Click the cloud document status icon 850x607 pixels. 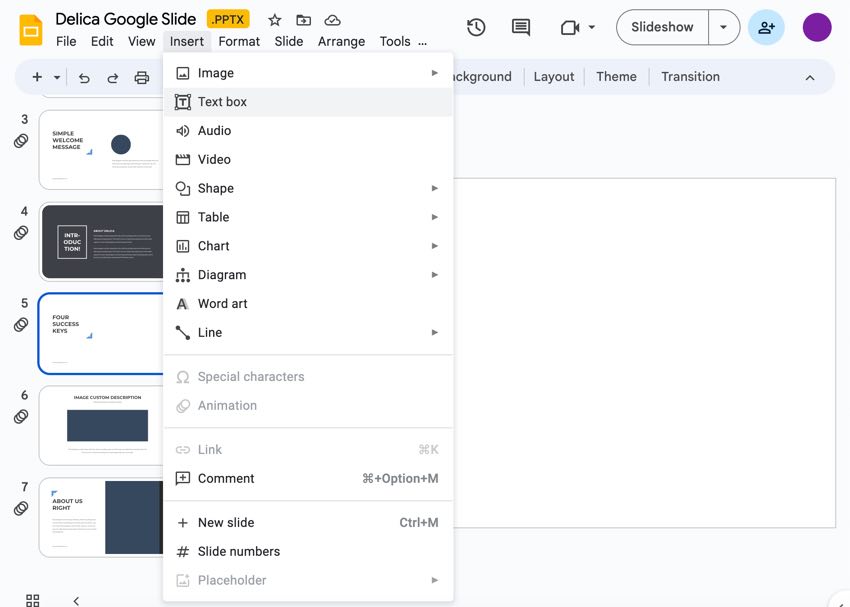333,20
